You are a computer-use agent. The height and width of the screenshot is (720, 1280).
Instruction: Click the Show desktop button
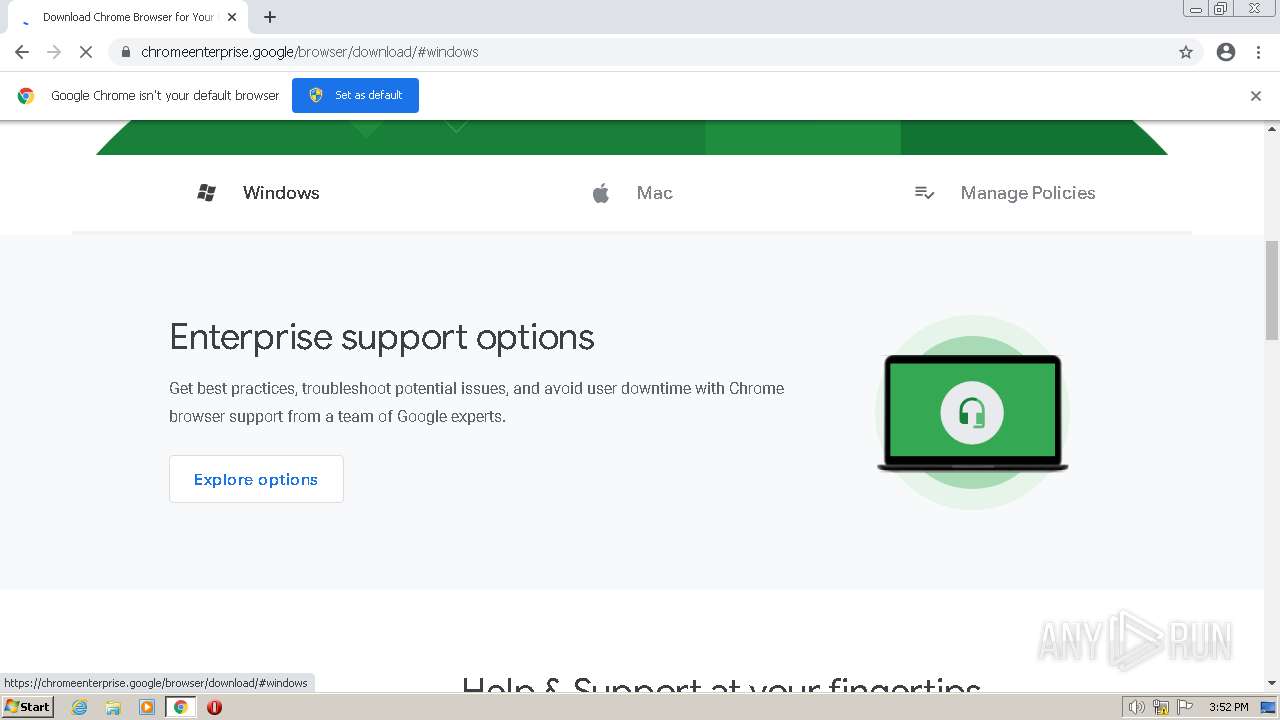[x=1268, y=707]
